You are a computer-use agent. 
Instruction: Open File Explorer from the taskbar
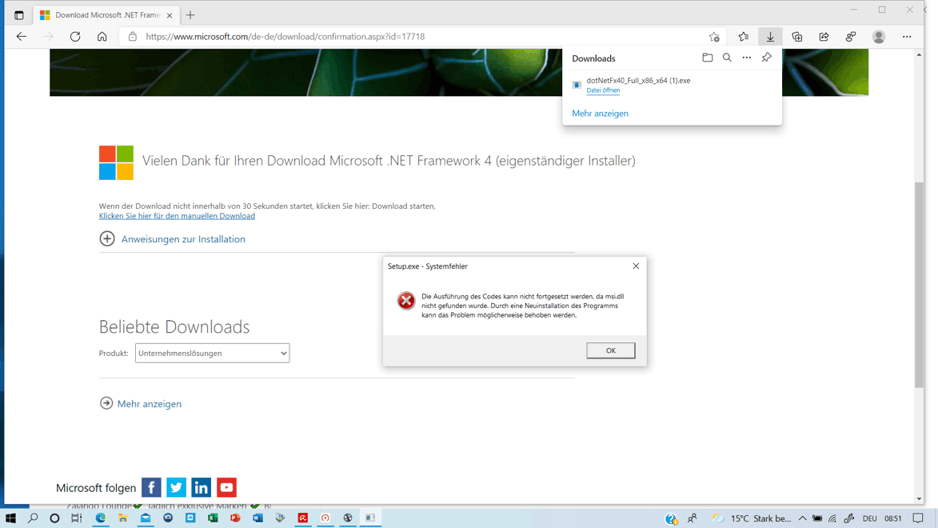coord(123,518)
